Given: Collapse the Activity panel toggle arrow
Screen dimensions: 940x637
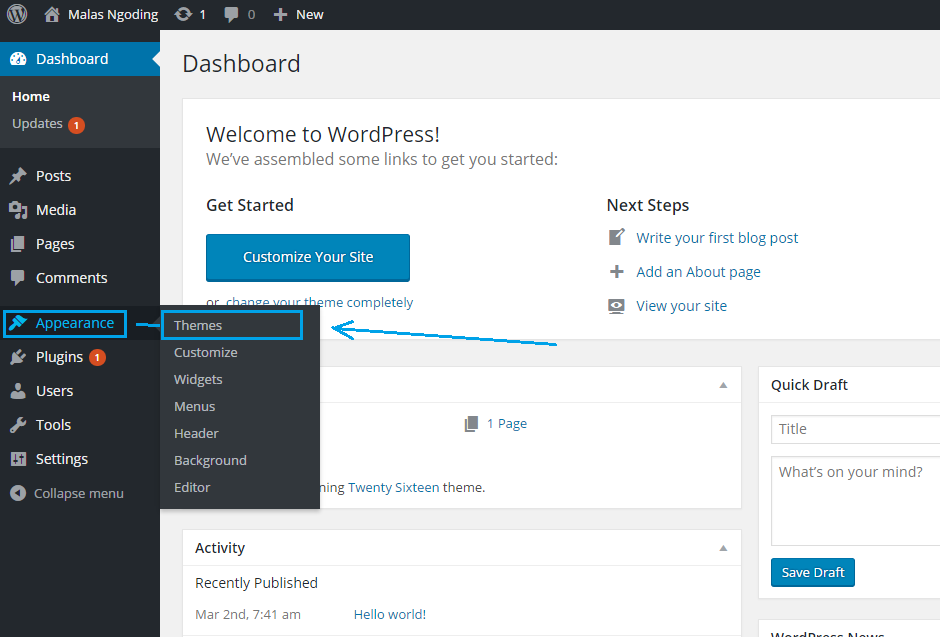Looking at the screenshot, I should 724,548.
